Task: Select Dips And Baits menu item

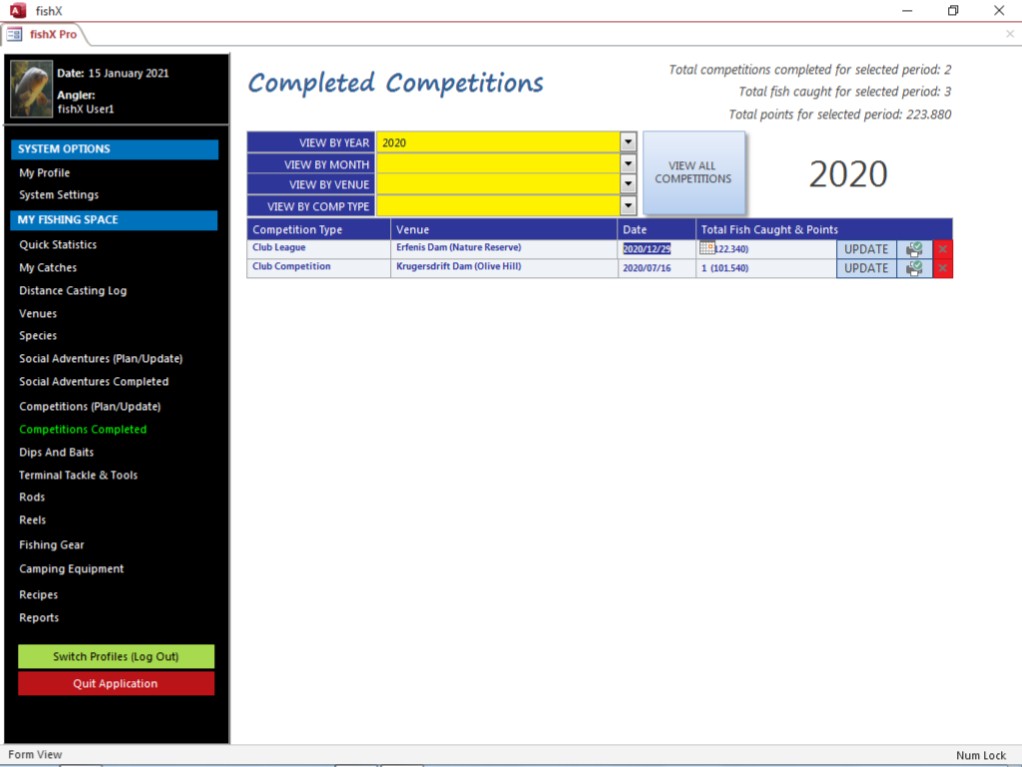Action: [x=56, y=452]
